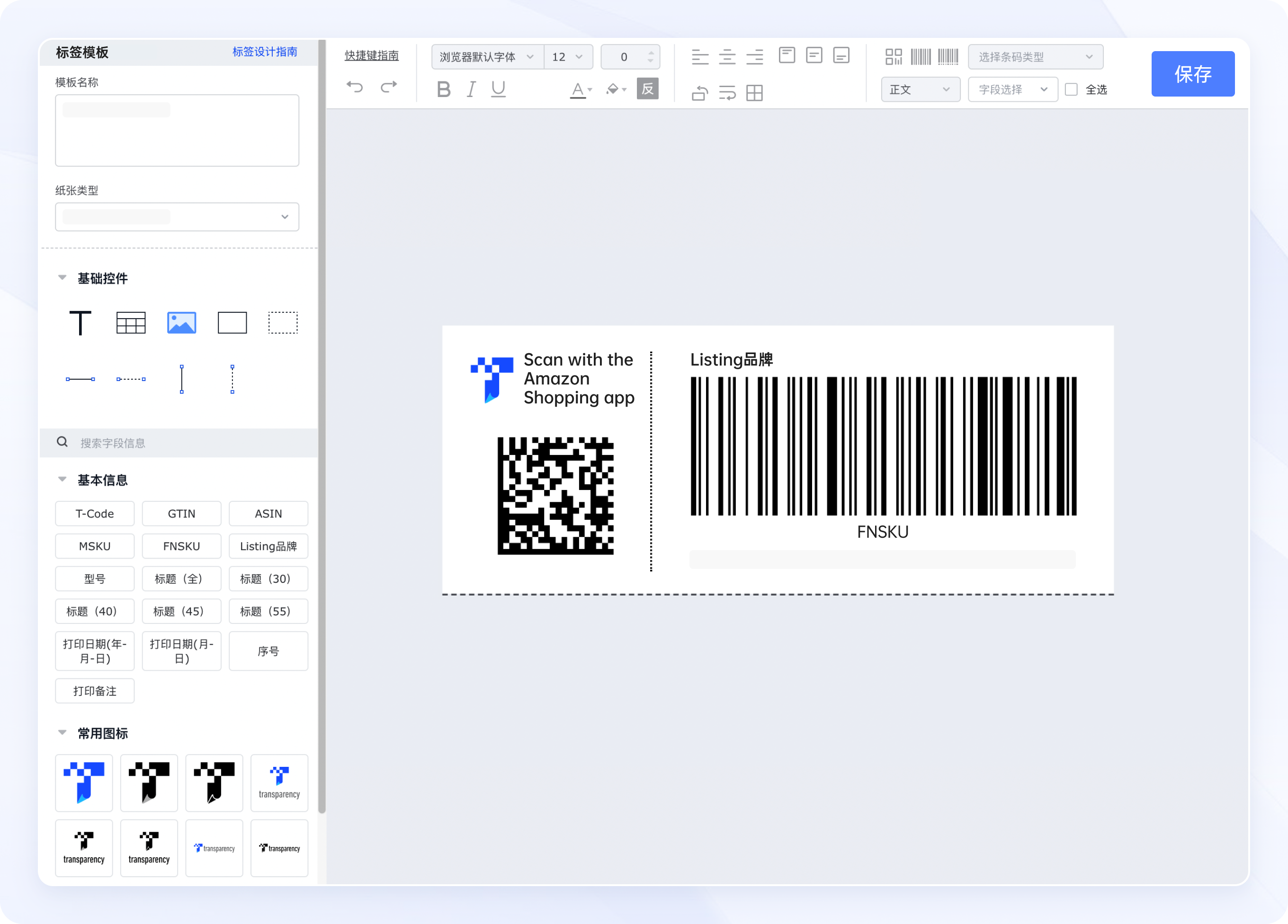The height and width of the screenshot is (924, 1288).
Task: Click the grid layout icon in toolbar
Action: coord(755,92)
